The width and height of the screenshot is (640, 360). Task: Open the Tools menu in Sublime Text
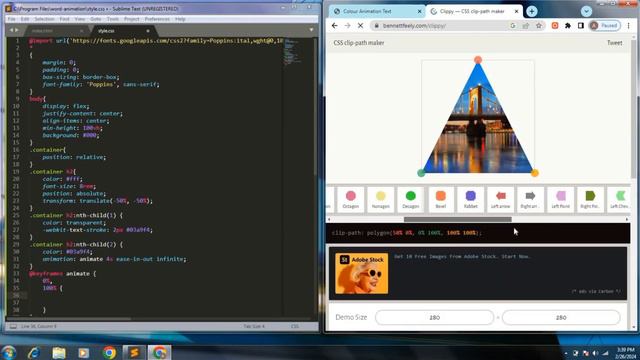click(113, 19)
